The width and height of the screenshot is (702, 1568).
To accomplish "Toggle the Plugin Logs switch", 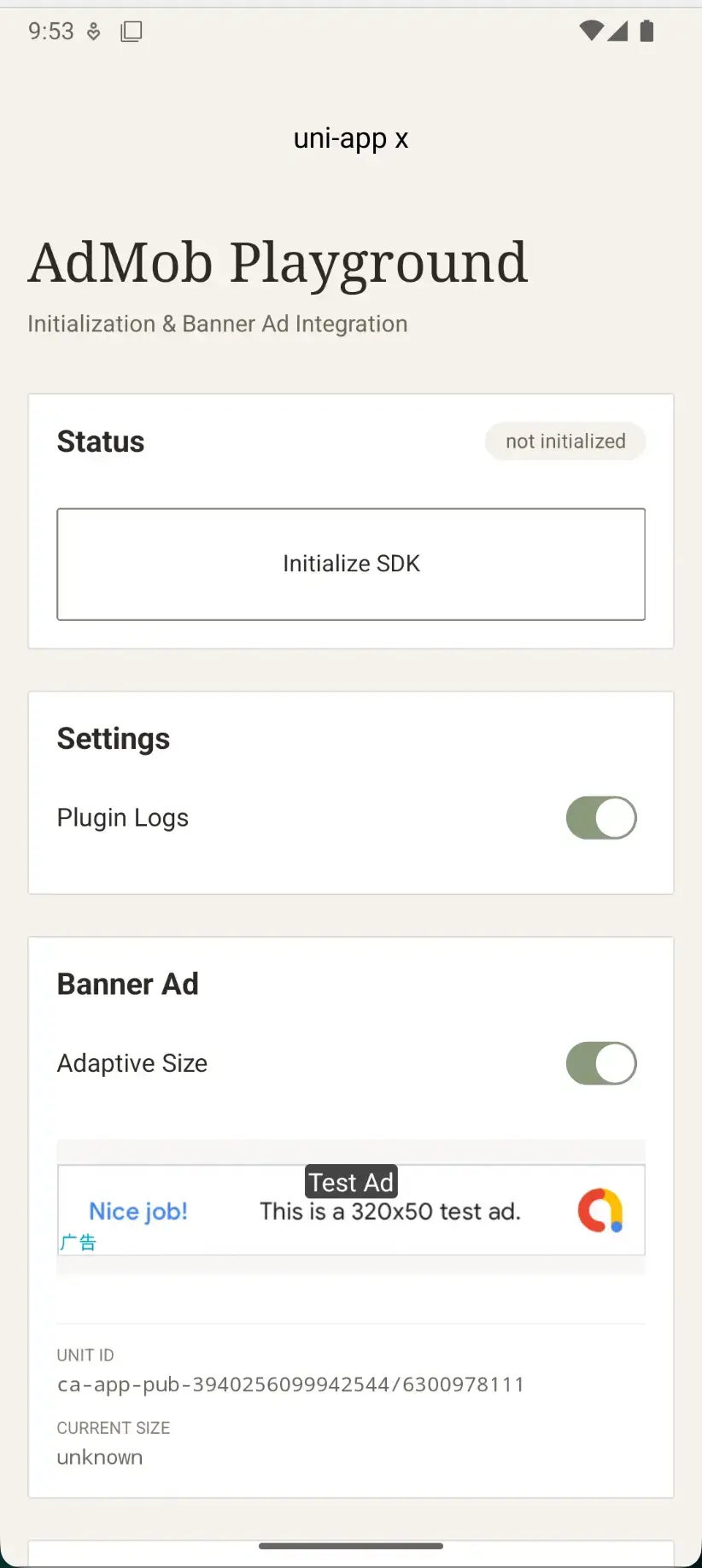I will click(x=601, y=818).
